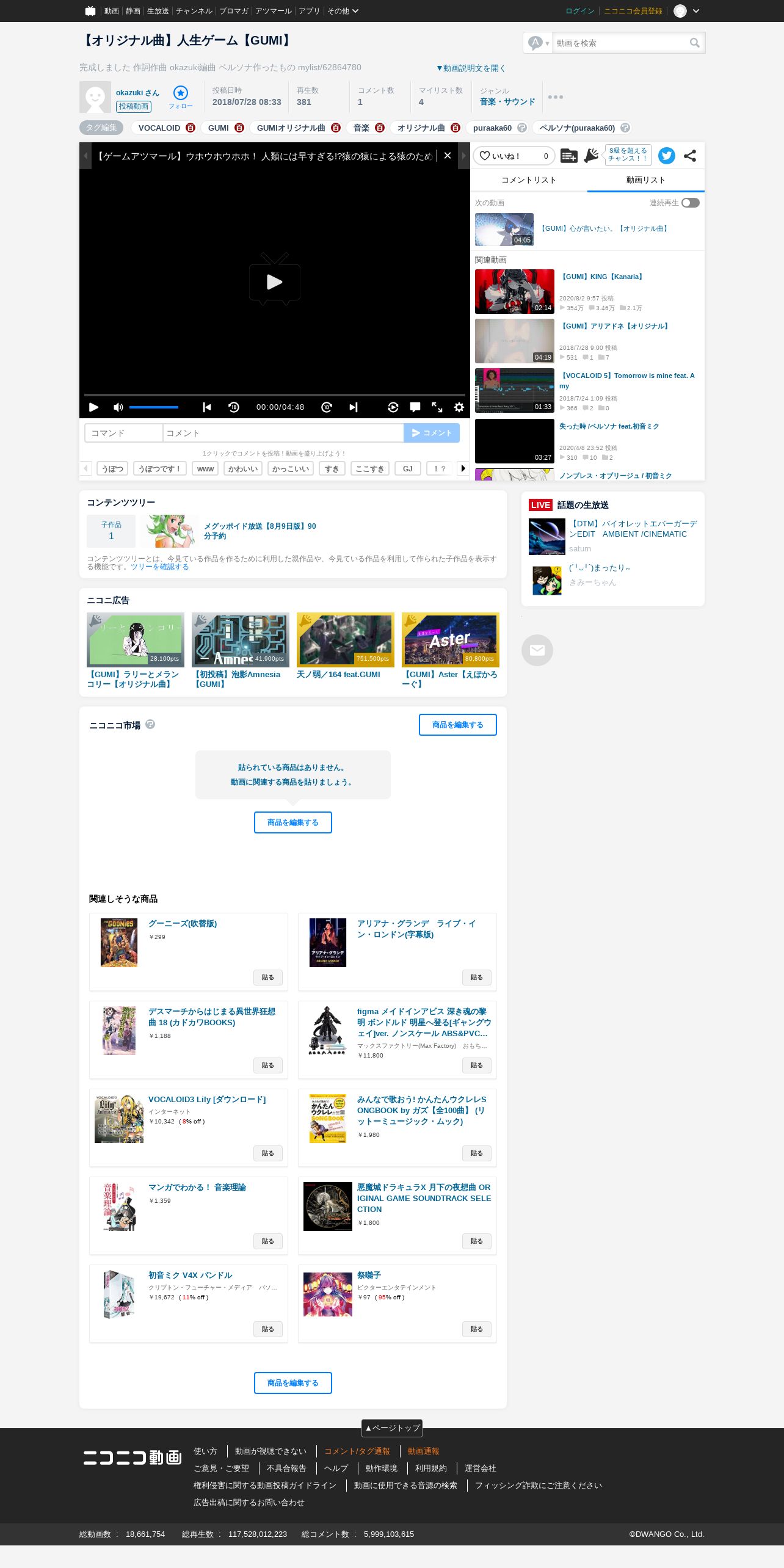Click the Niconico TV logo icon in top bar
The height and width of the screenshot is (1568, 784).
[90, 10]
